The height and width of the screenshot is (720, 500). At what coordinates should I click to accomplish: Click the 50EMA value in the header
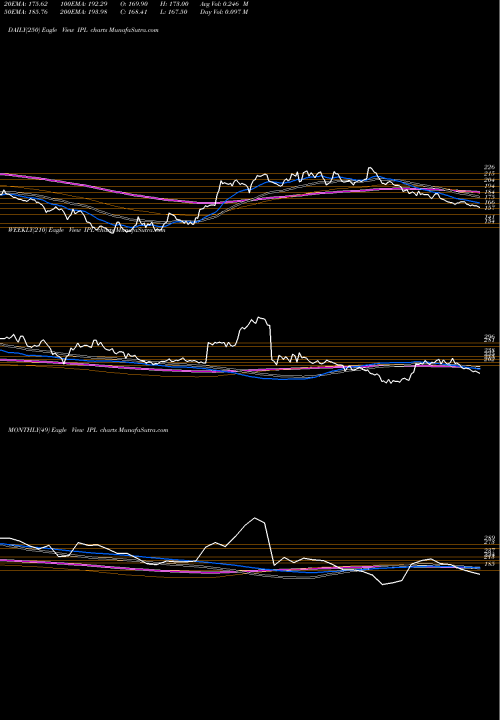point(25,12)
